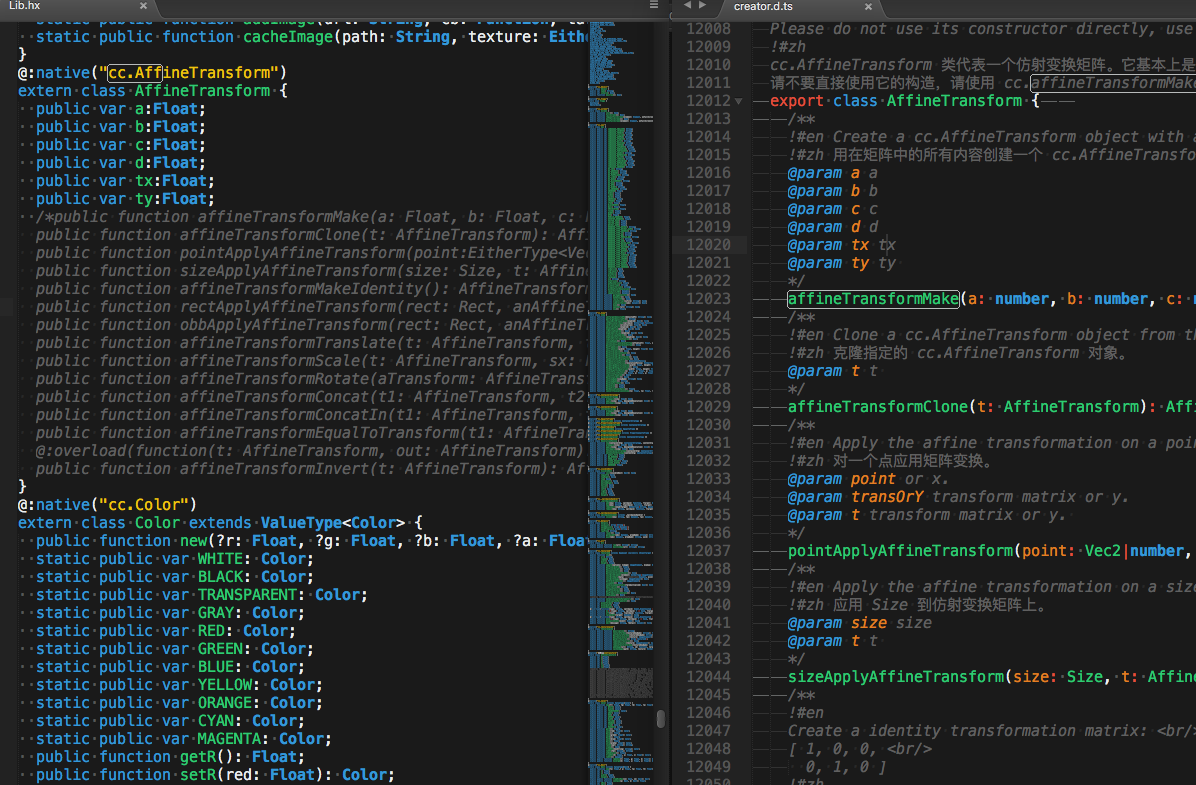Click '@param transOrY transform matrix or y.' line
The height and width of the screenshot is (785, 1196).
pyautogui.click(x=959, y=497)
